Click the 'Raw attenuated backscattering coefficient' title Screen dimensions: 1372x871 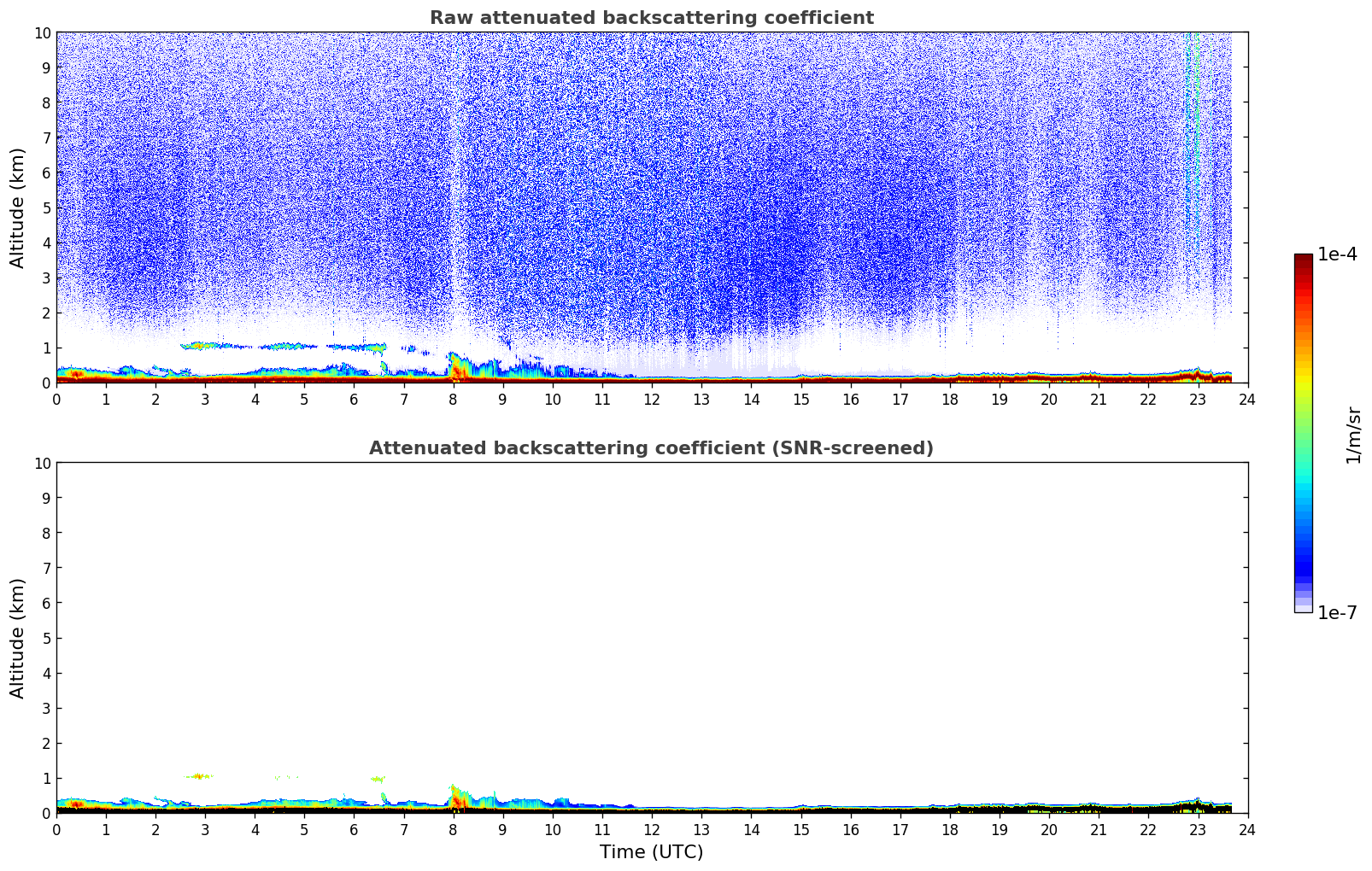[651, 18]
